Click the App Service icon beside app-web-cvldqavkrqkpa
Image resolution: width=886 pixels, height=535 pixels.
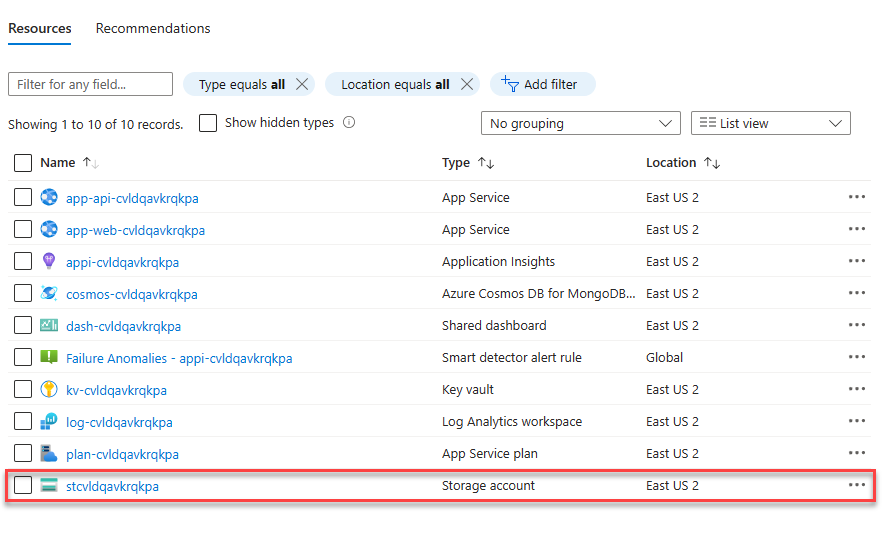(x=49, y=229)
